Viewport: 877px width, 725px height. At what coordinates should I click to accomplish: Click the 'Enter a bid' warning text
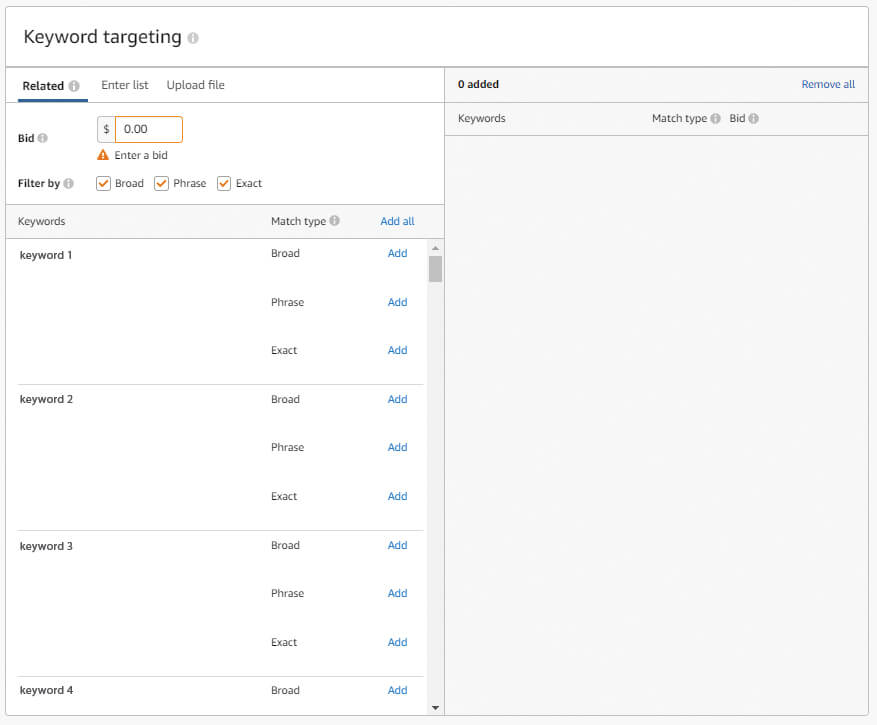pyautogui.click(x=141, y=156)
